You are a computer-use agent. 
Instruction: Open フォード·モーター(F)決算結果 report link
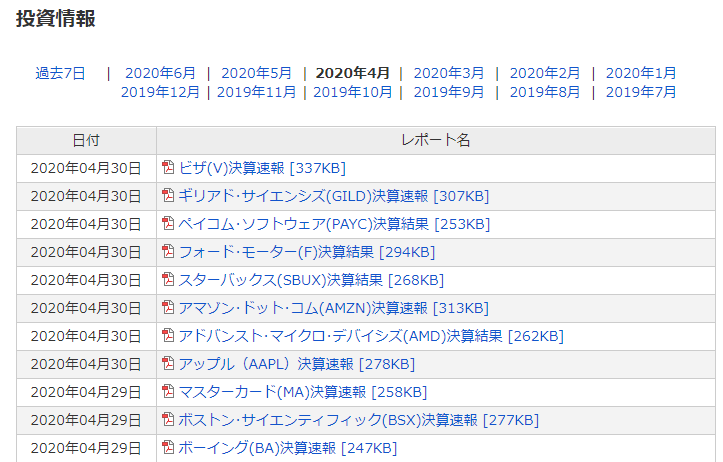pos(307,252)
